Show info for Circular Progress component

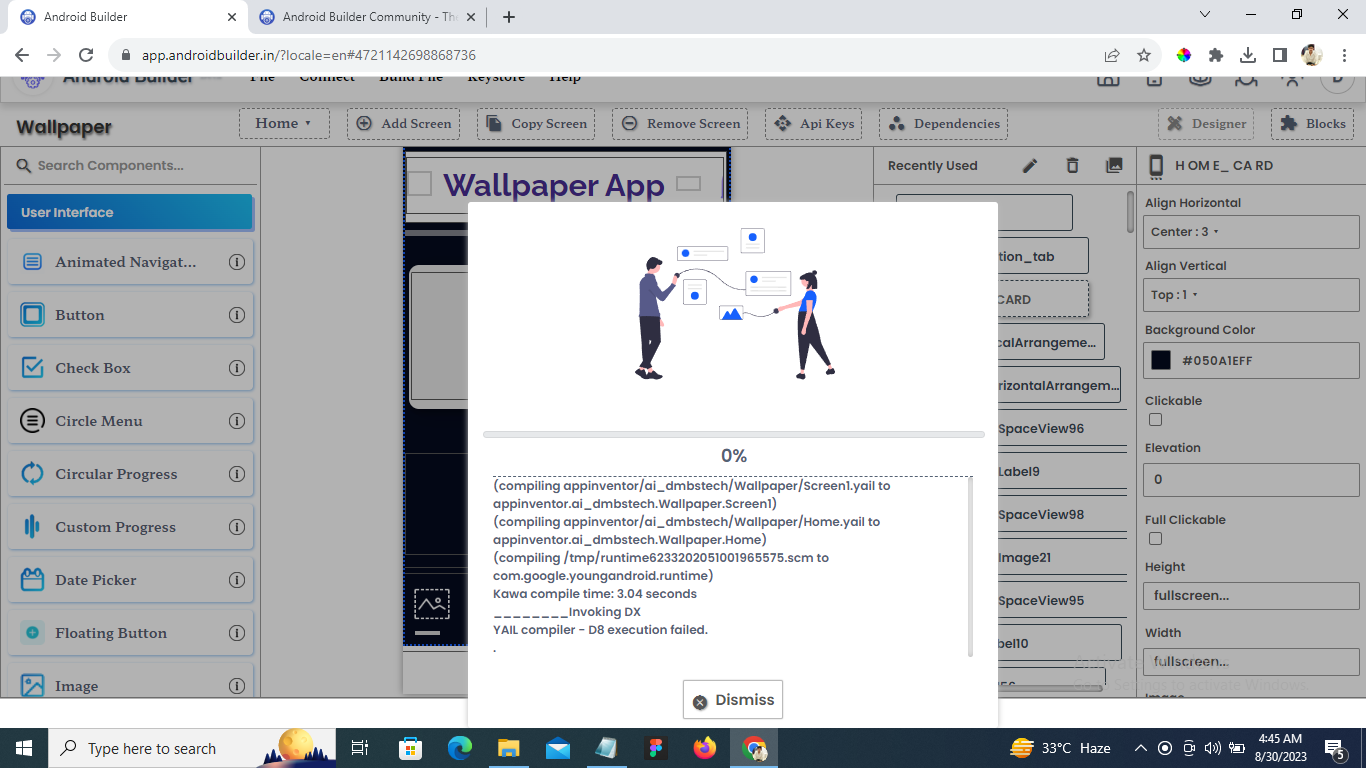[x=237, y=474]
